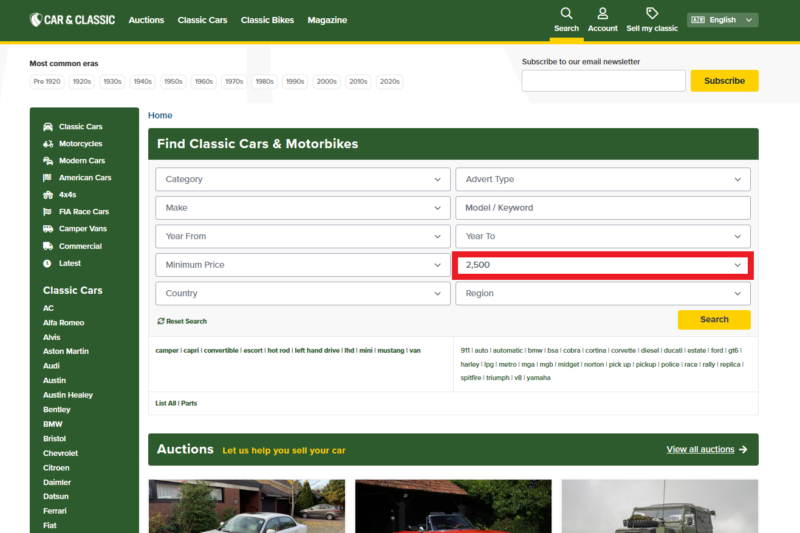
Task: Open the Year To dropdown
Action: [603, 236]
